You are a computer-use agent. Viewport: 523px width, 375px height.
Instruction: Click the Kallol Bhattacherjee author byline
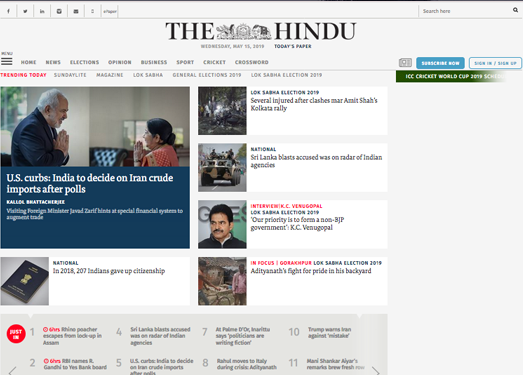click(36, 202)
